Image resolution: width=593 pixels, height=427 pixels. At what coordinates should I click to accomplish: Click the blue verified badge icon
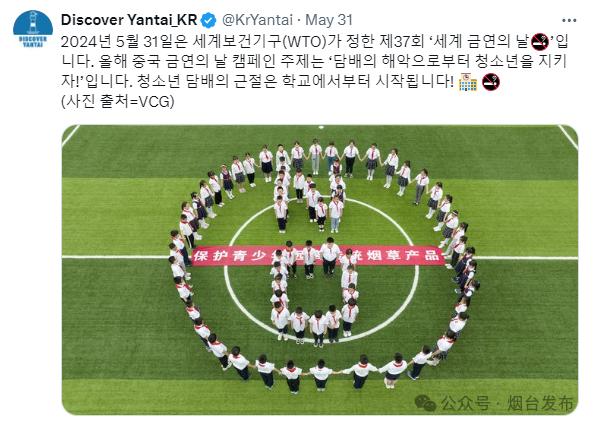[x=208, y=20]
